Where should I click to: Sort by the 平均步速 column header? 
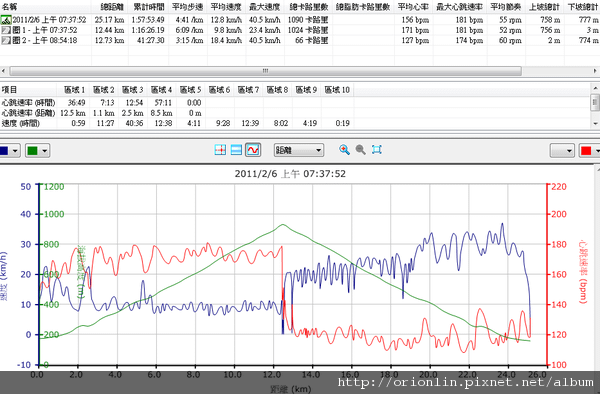(188, 7)
